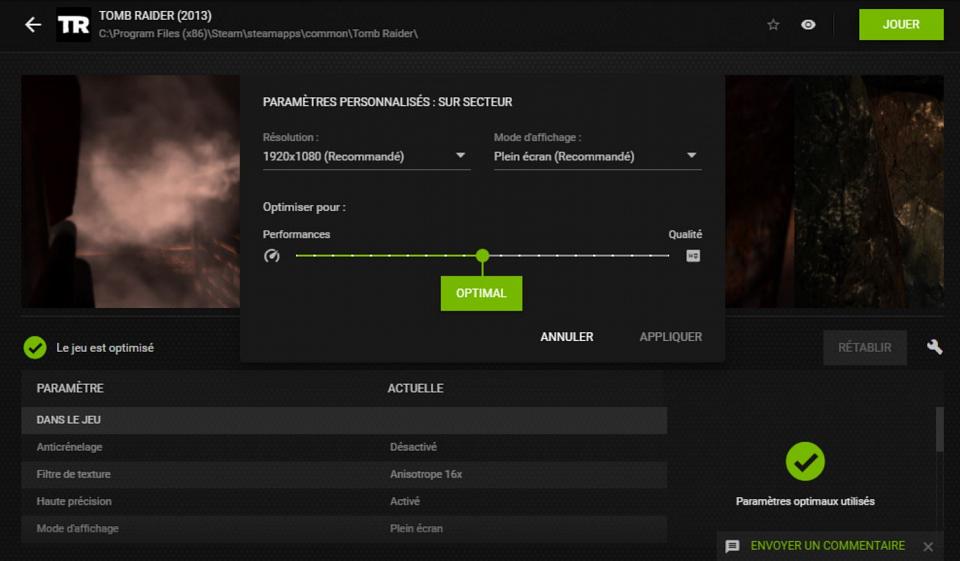Screen dimensions: 960x561
Task: Mark game as favorite with star icon
Action: click(773, 25)
